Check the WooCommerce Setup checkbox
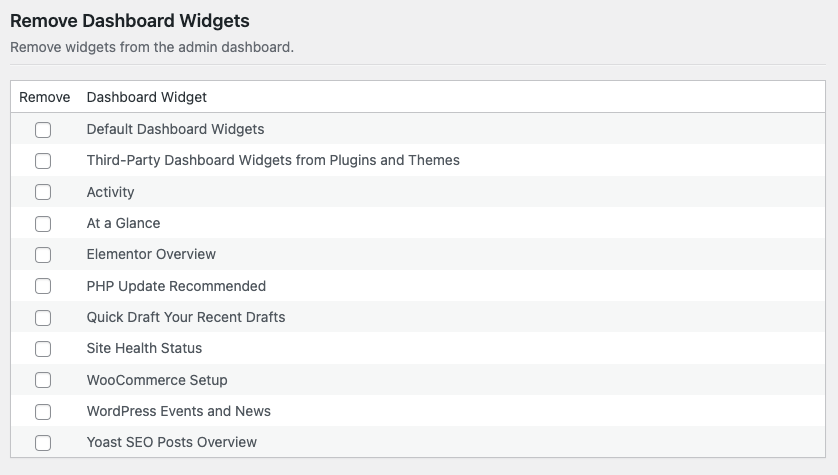The image size is (838, 475). click(43, 380)
